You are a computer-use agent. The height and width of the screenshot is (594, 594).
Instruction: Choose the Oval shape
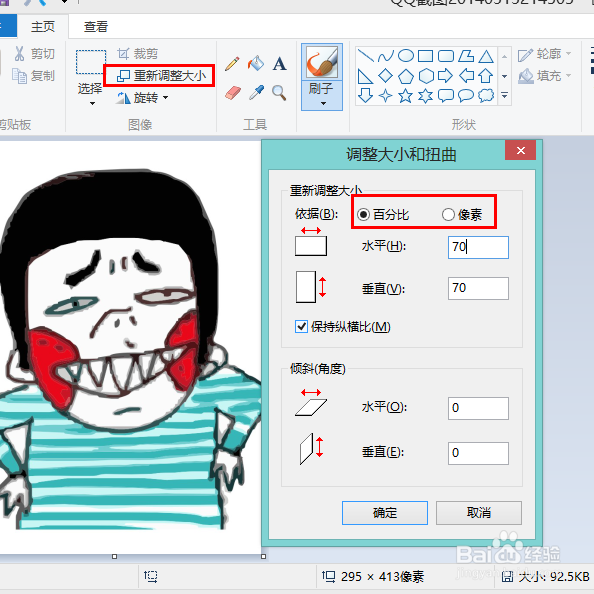[406, 56]
